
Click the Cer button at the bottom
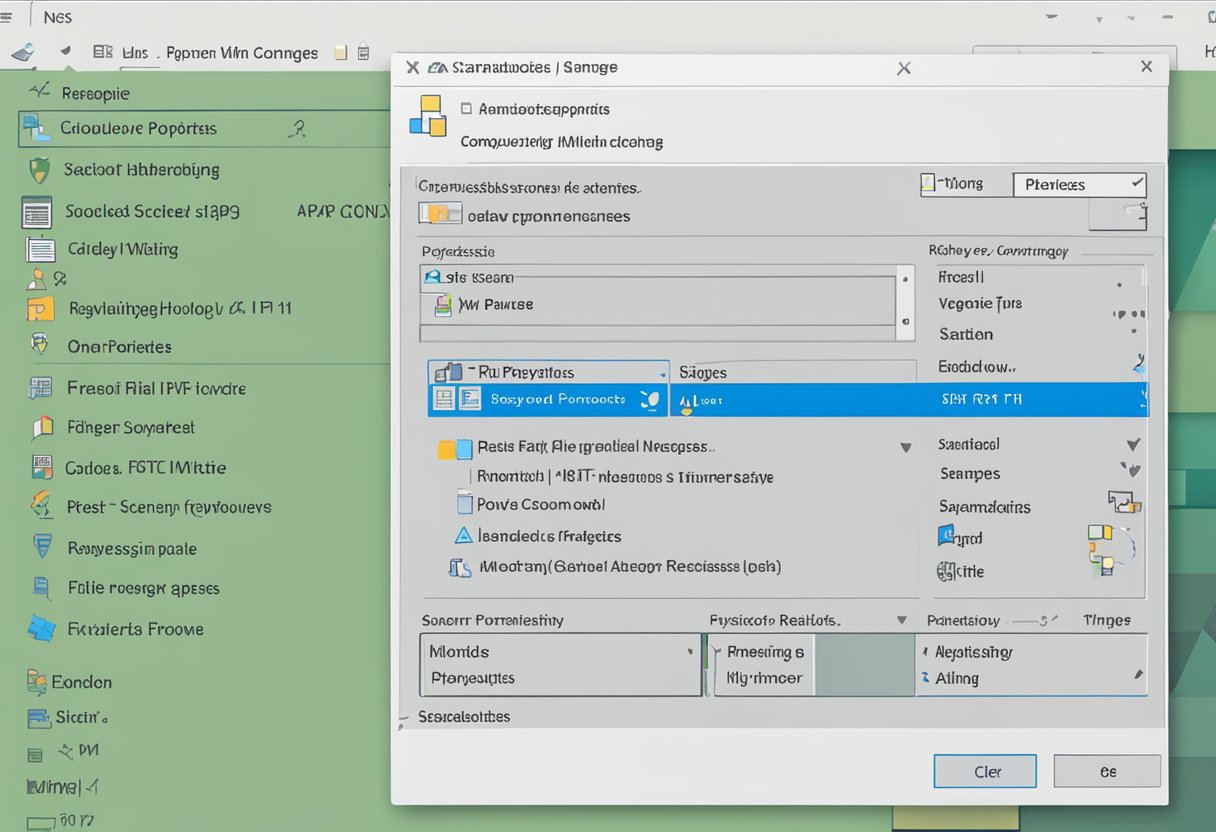[985, 771]
